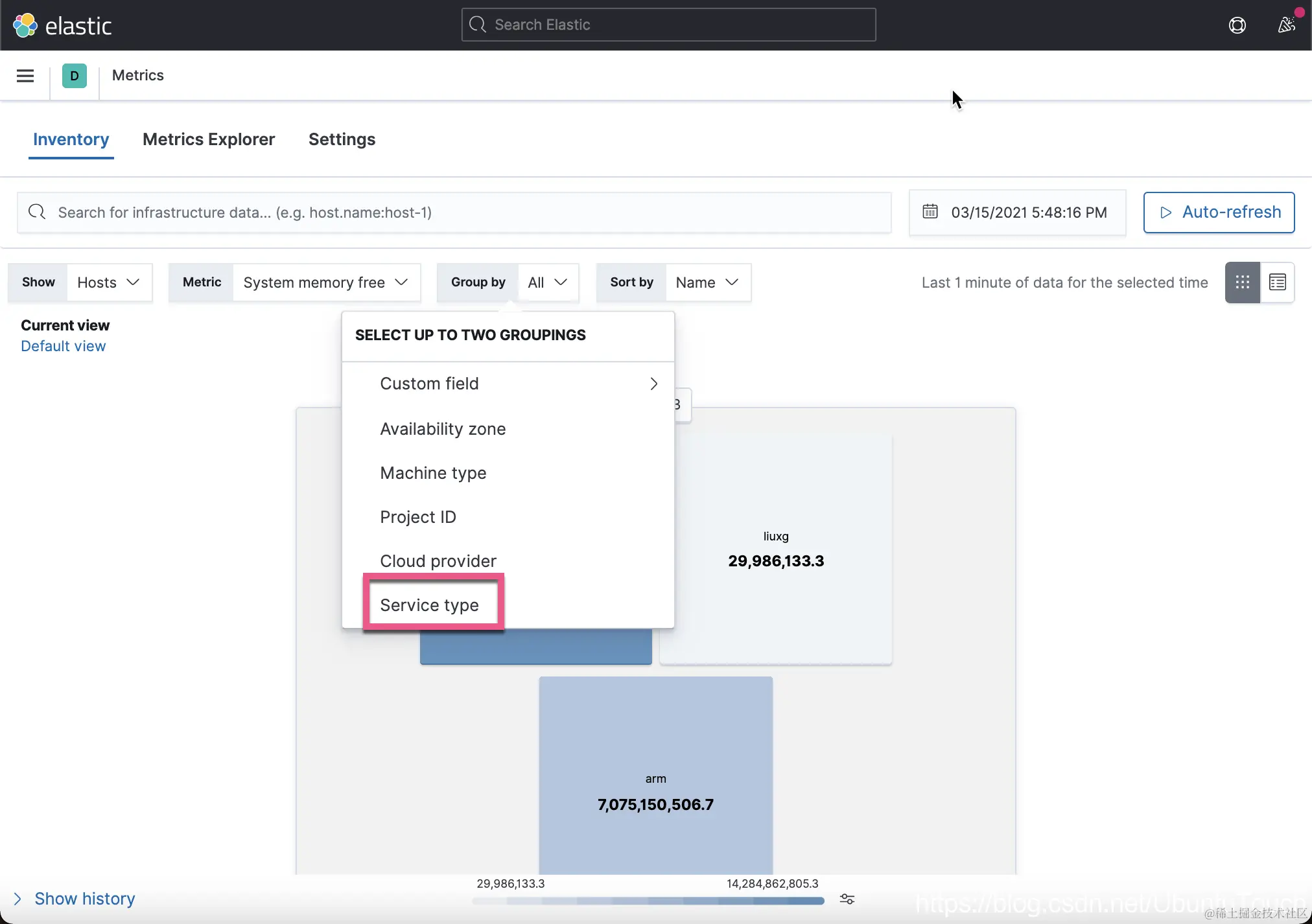This screenshot has width=1312, height=924.
Task: Open the hamburger navigation menu
Action: [x=25, y=76]
